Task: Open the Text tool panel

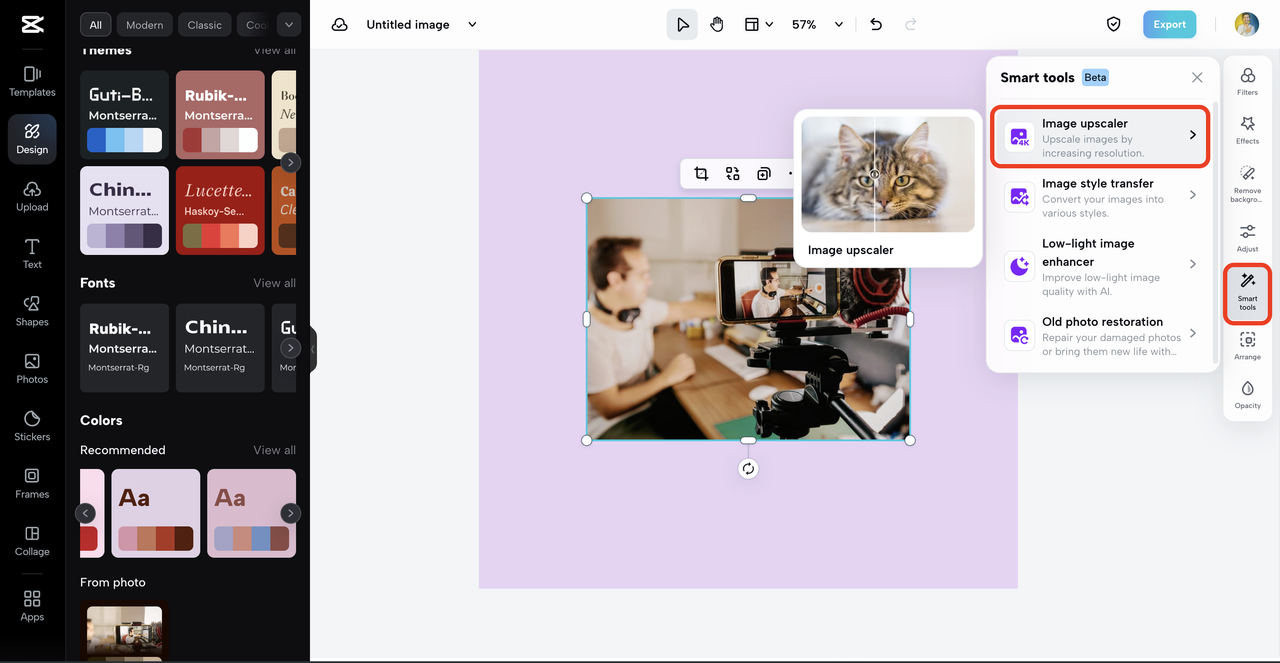Action: pos(32,254)
